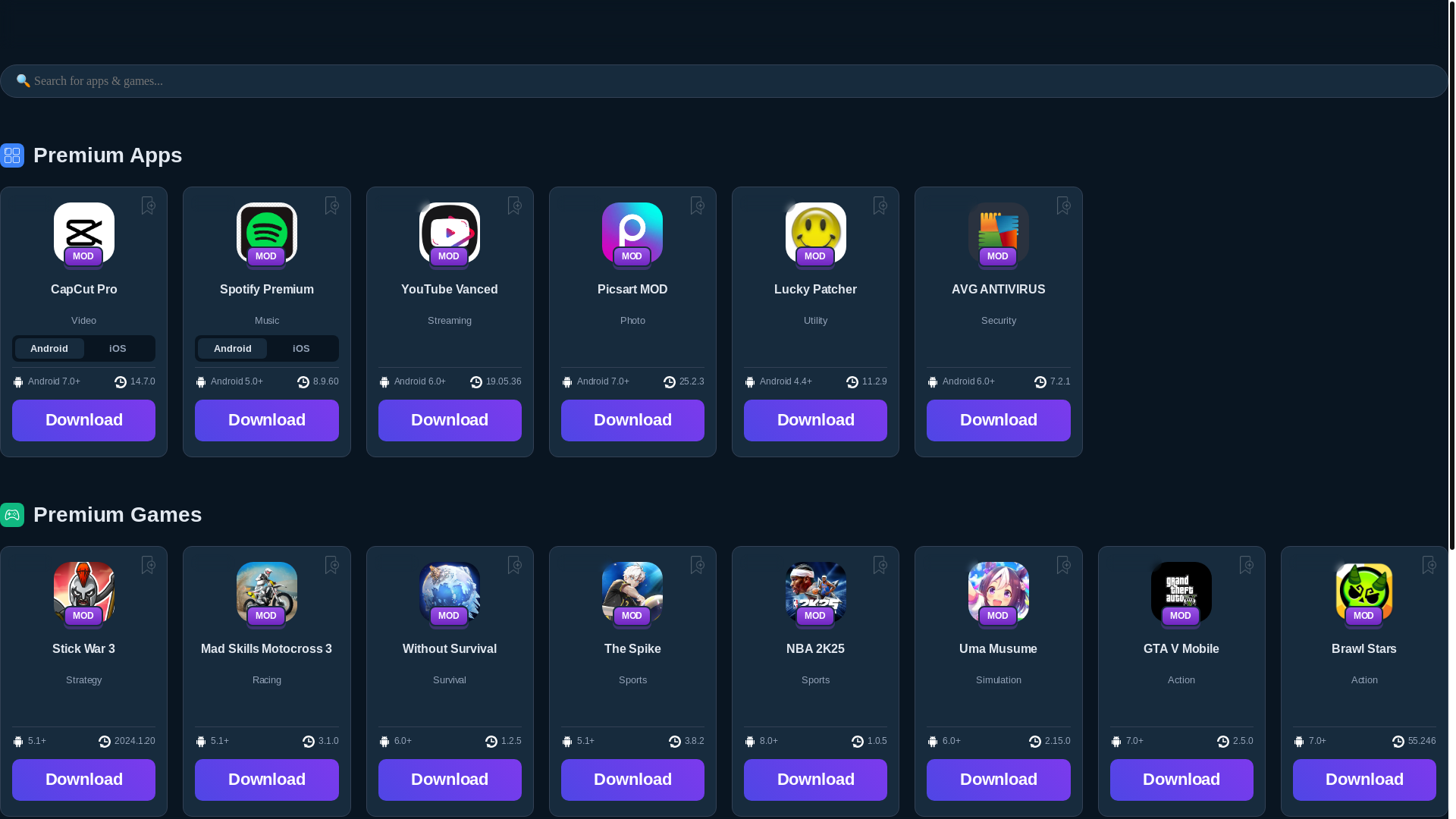Open Mad Skills Motocross 3 icon
Screen dimensions: 1456x819
267,592
